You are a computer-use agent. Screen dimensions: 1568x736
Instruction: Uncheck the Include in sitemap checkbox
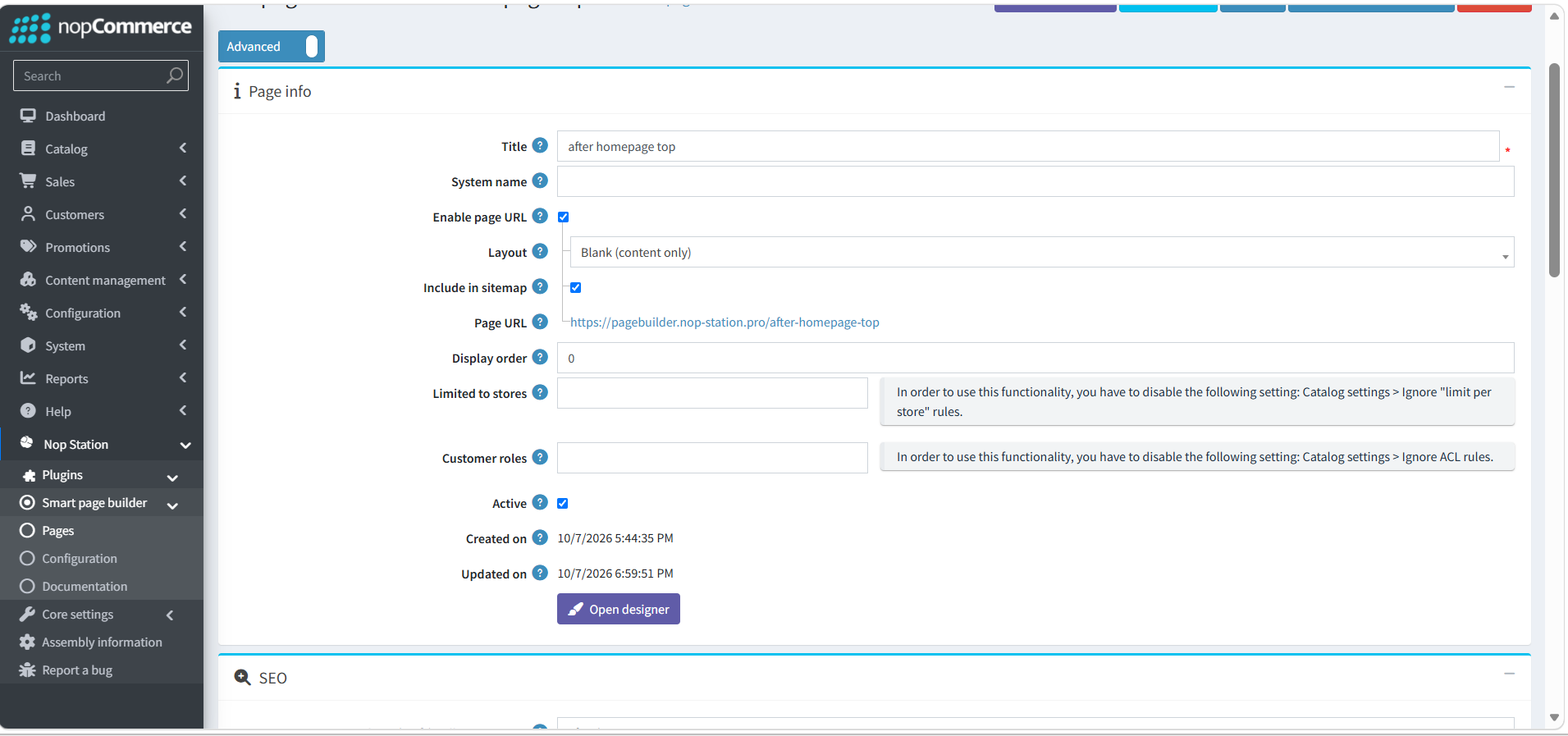coord(576,288)
